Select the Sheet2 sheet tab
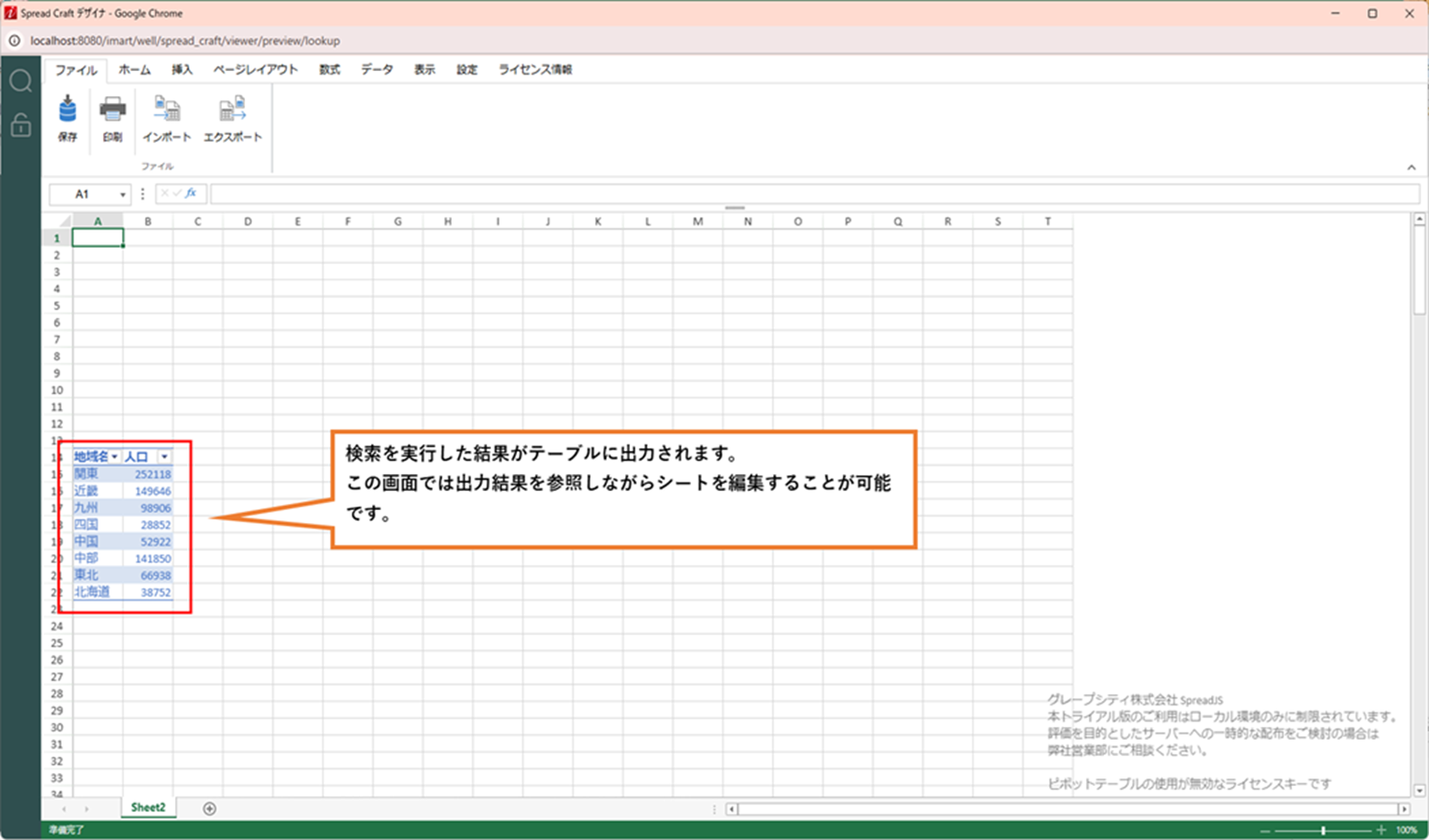 coord(147,807)
